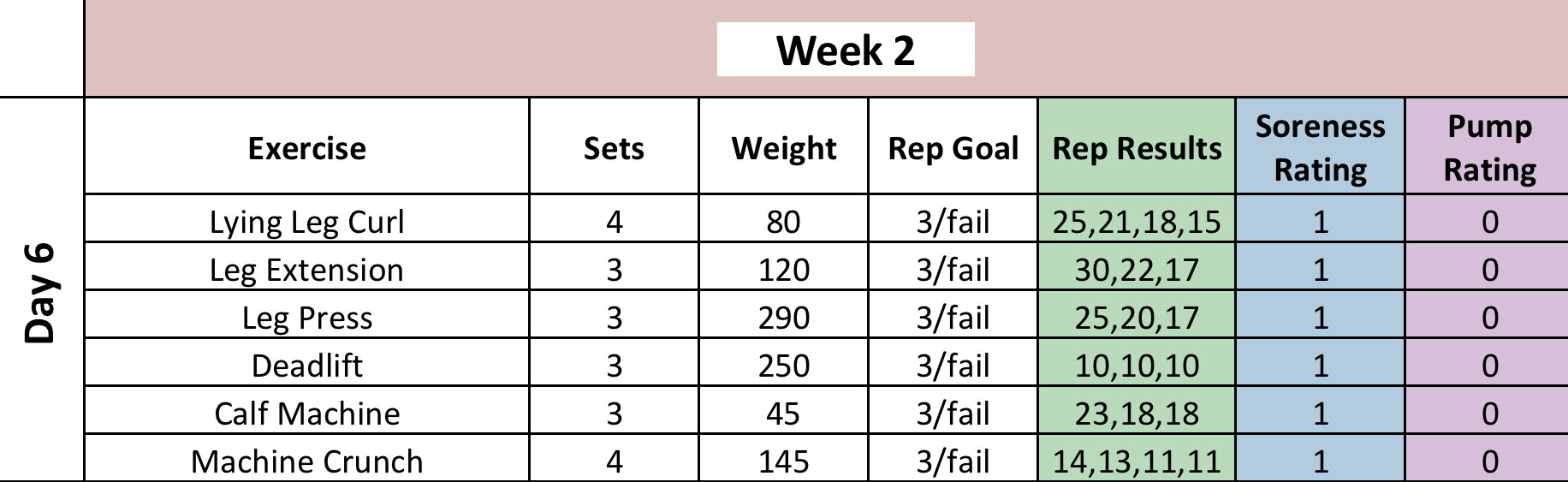This screenshot has width=1568, height=482.
Task: Click Calf Machine rep results 23,18,18
Action: (x=1137, y=414)
